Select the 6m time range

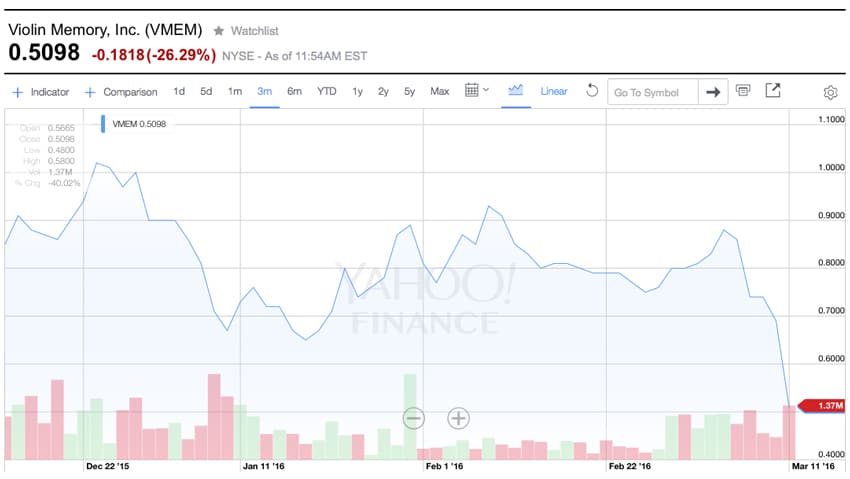pyautogui.click(x=294, y=91)
